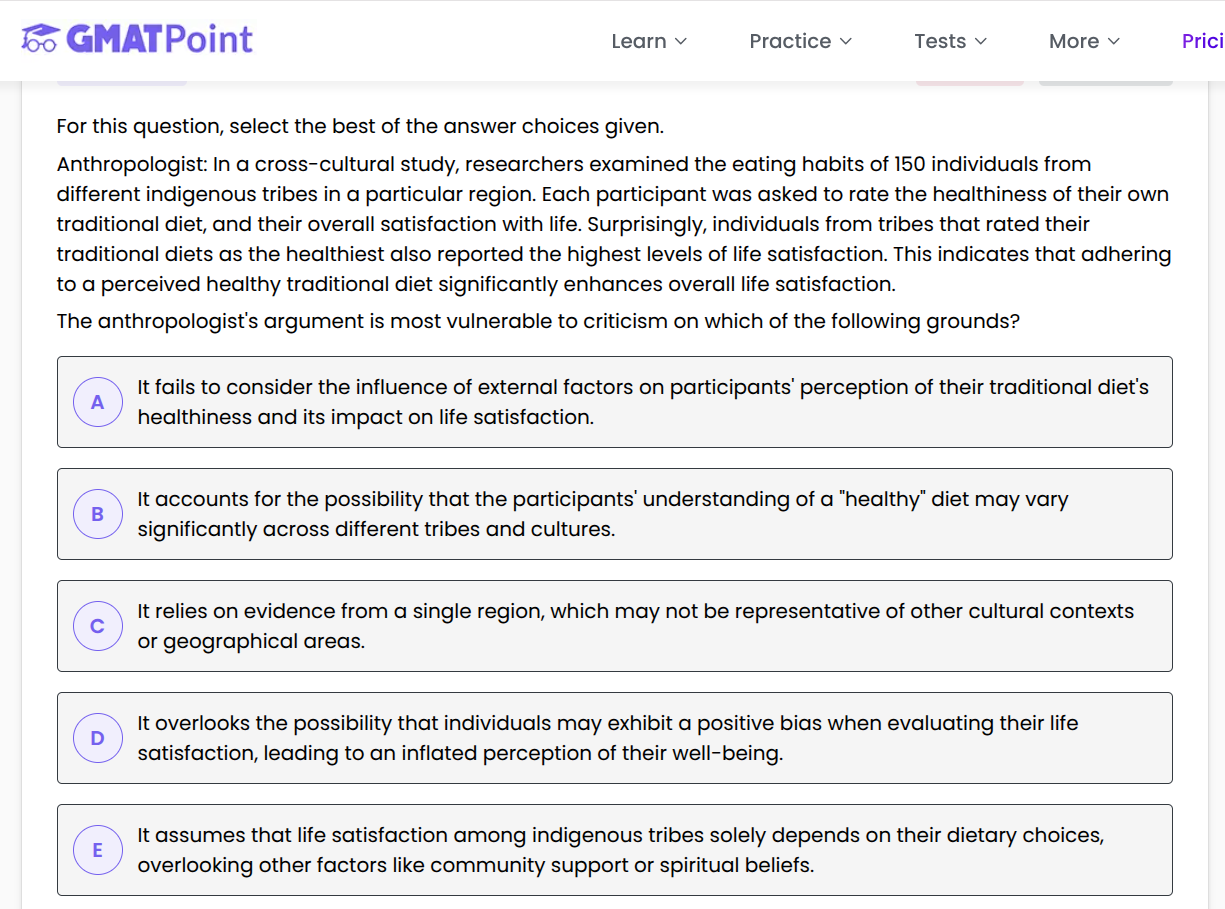Pick the option E circle
This screenshot has width=1225, height=909.
pyautogui.click(x=97, y=850)
